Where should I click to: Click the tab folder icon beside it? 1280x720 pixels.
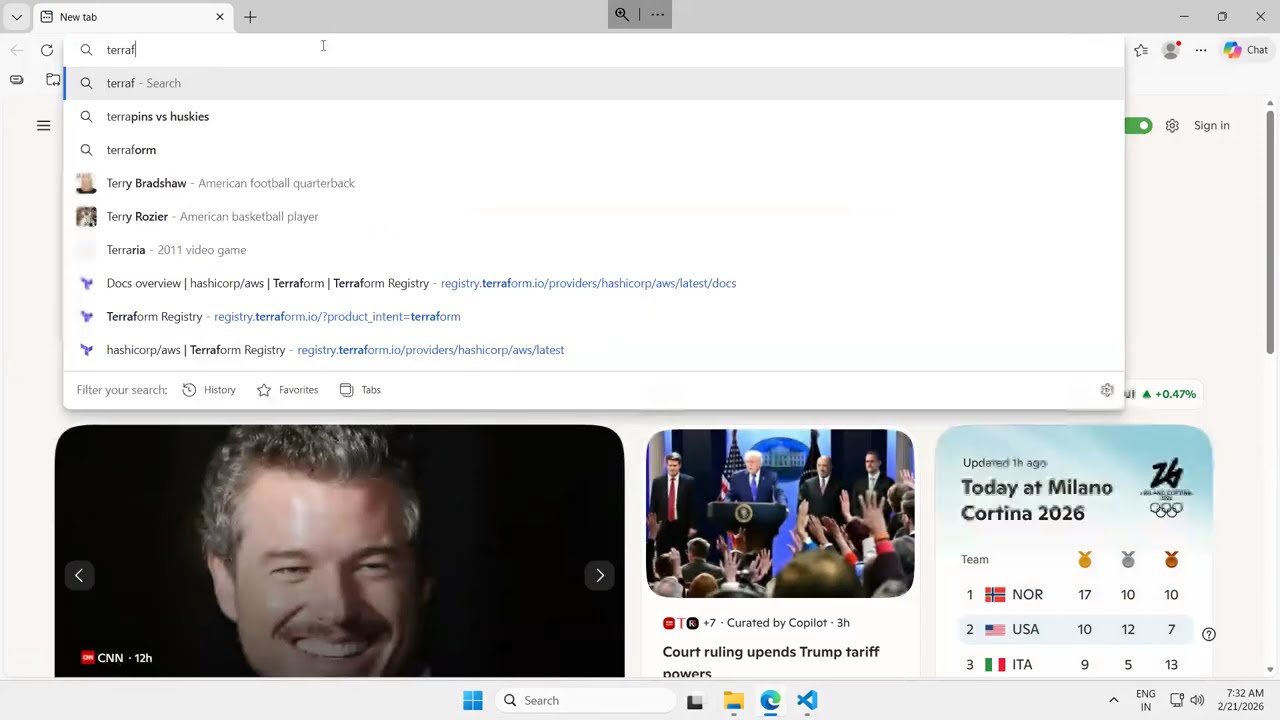coord(53,80)
